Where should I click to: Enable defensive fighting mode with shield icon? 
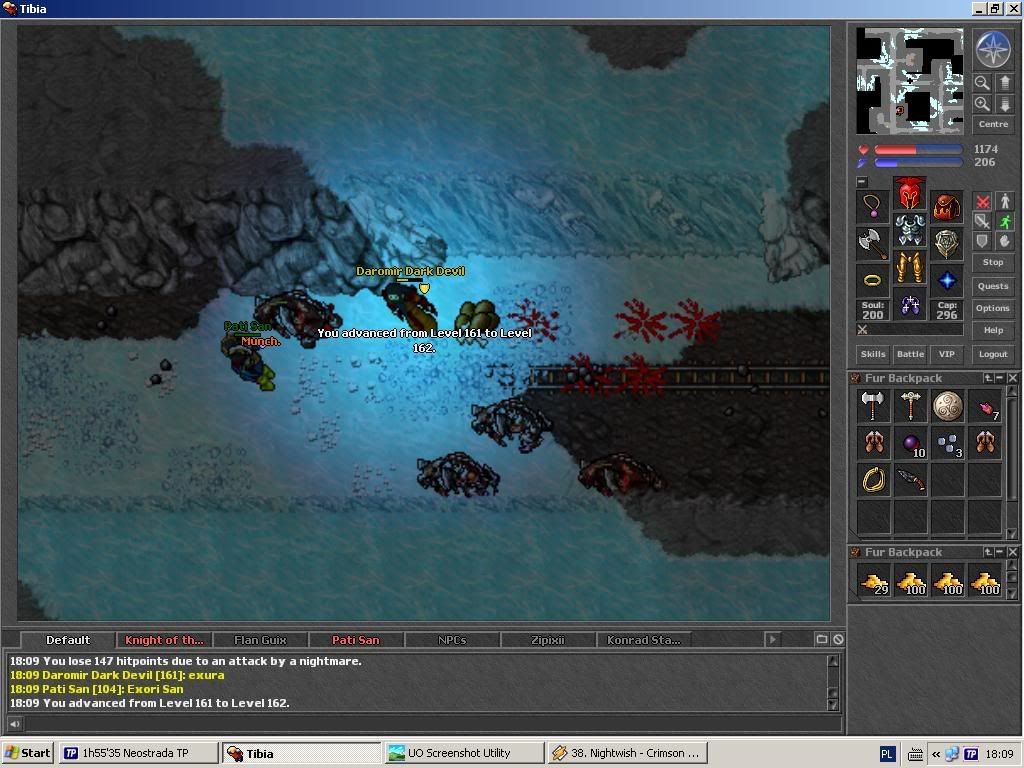tap(982, 241)
